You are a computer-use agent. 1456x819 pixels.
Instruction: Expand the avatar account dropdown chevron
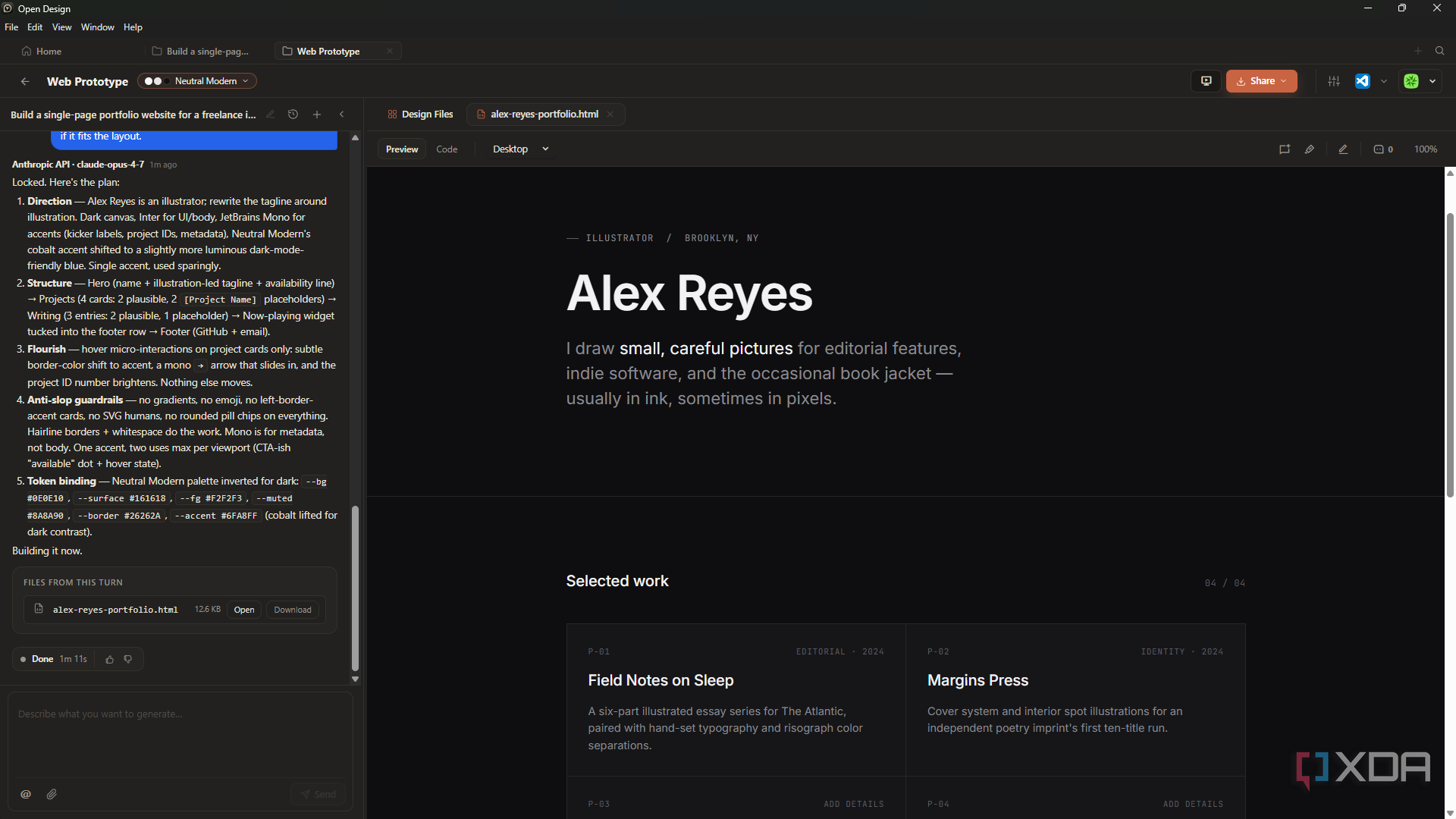[x=1432, y=81]
